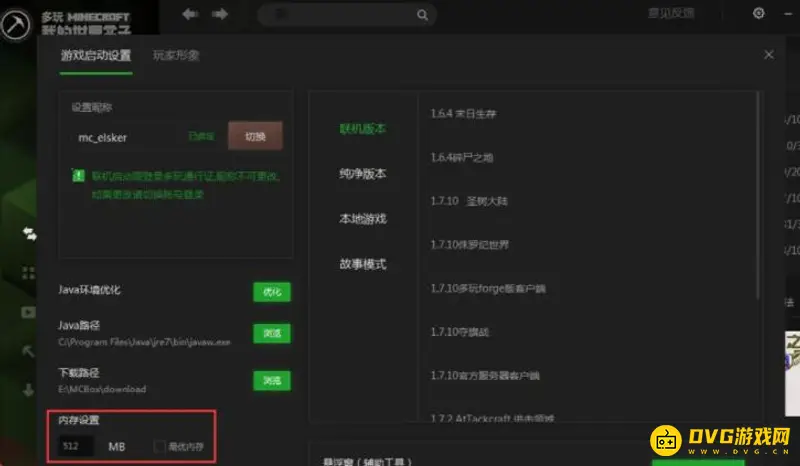Click the swap arrows sidebar icon
This screenshot has height=466, width=800.
30,233
